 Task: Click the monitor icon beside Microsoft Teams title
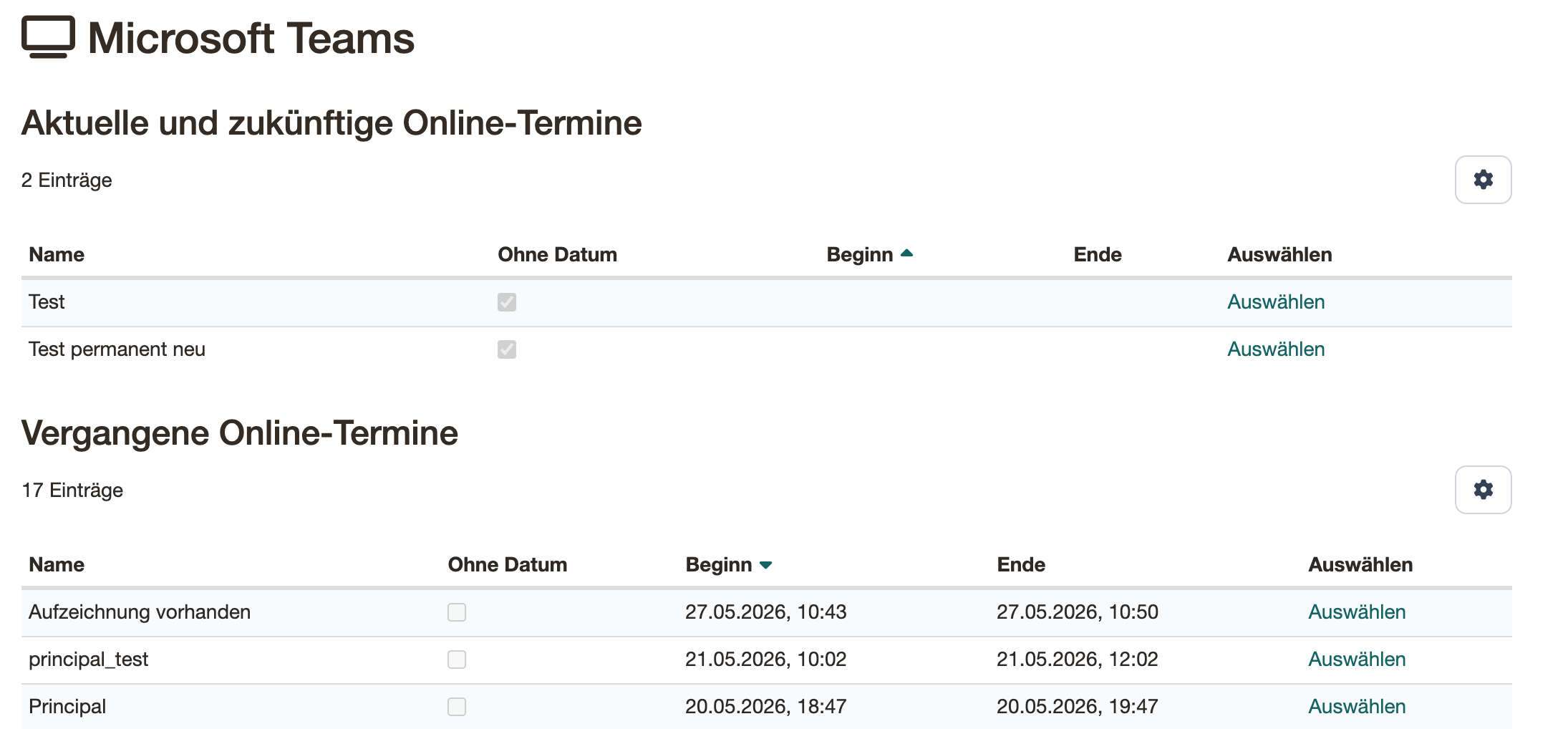click(48, 37)
